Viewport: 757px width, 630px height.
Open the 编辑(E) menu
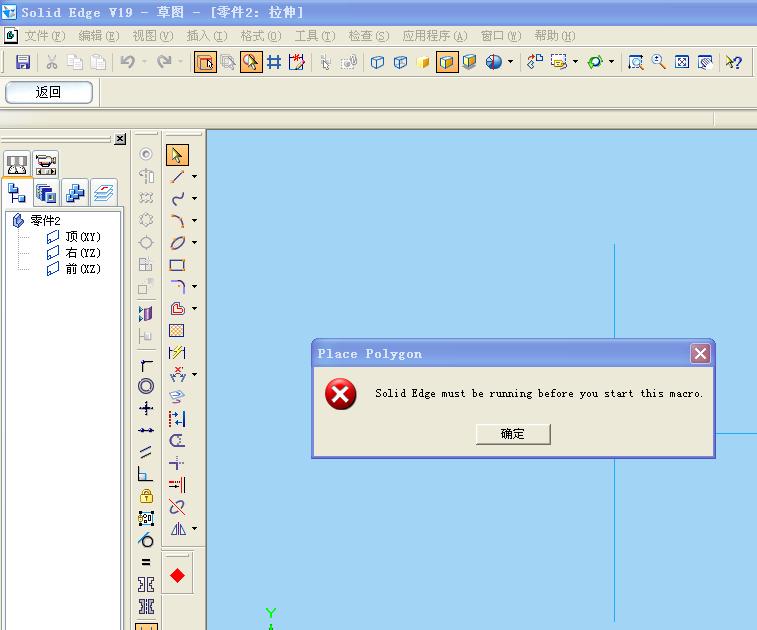click(x=98, y=36)
